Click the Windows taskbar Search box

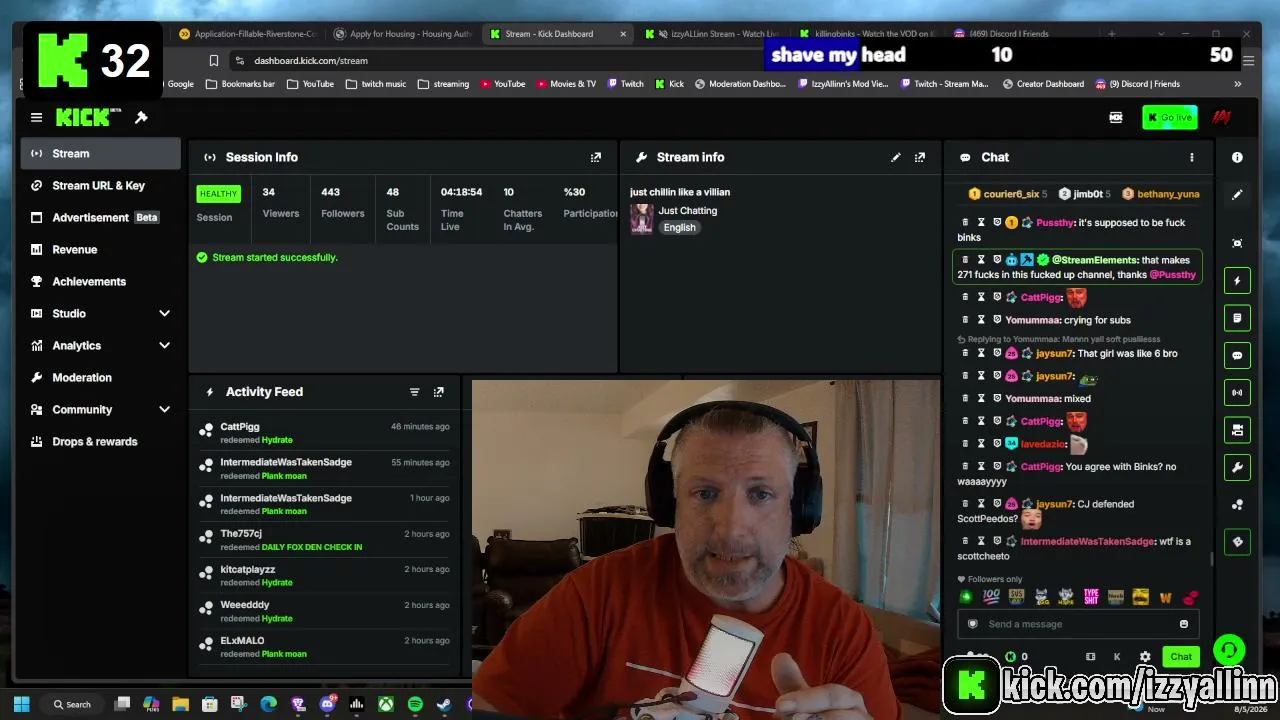click(x=72, y=704)
